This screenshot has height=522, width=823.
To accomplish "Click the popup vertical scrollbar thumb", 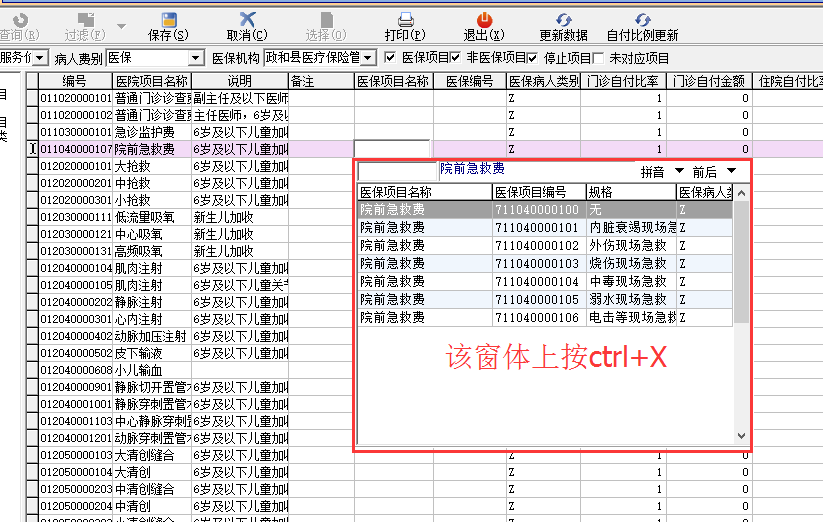I will click(741, 261).
